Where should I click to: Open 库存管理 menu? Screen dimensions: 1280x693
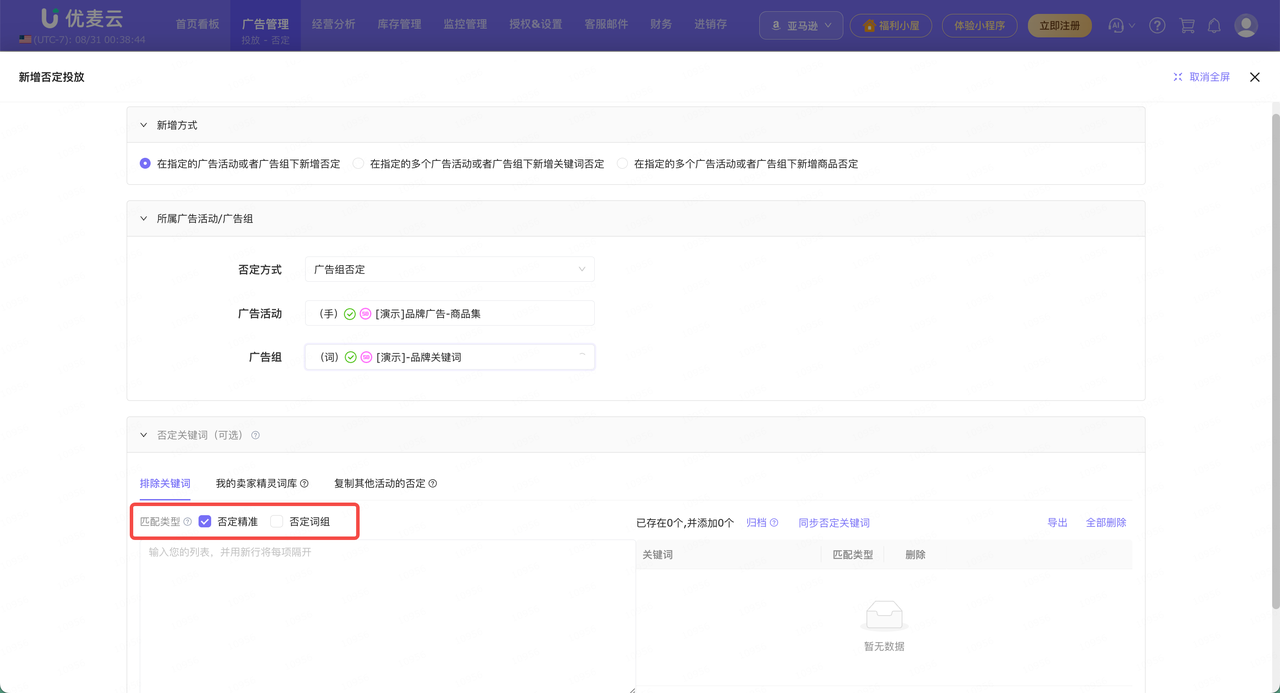399,24
